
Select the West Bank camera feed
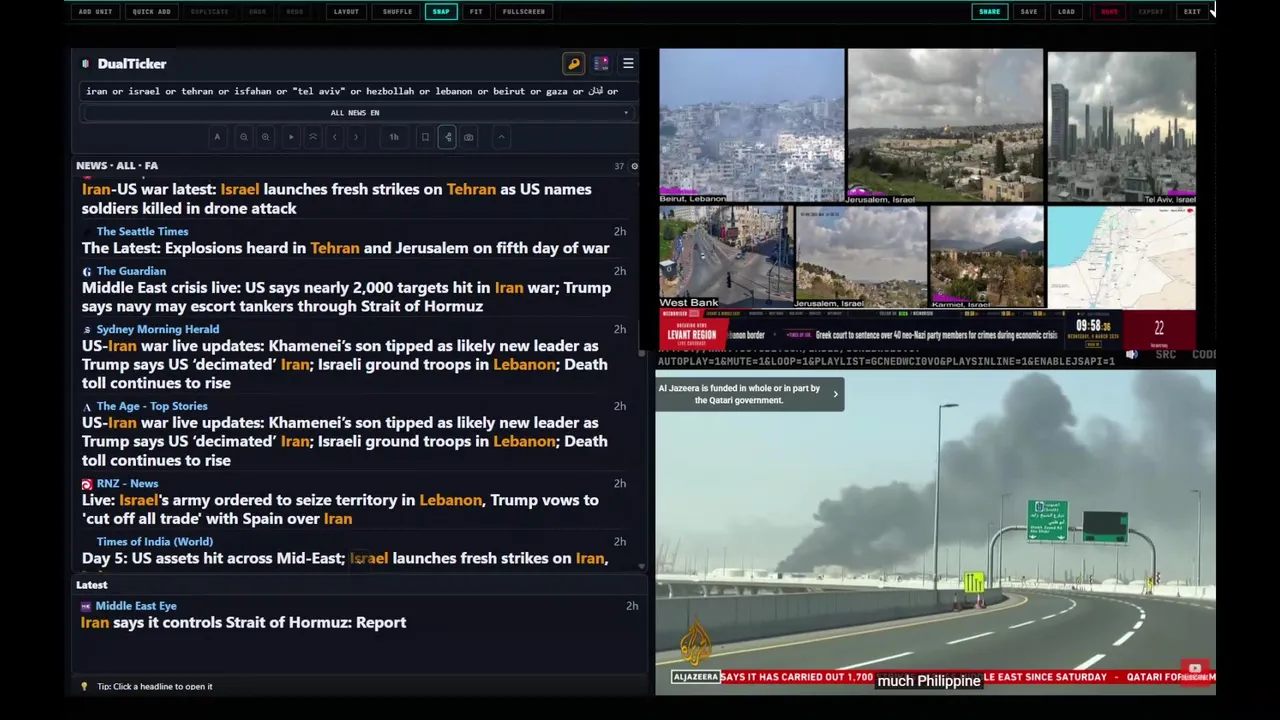click(x=725, y=257)
